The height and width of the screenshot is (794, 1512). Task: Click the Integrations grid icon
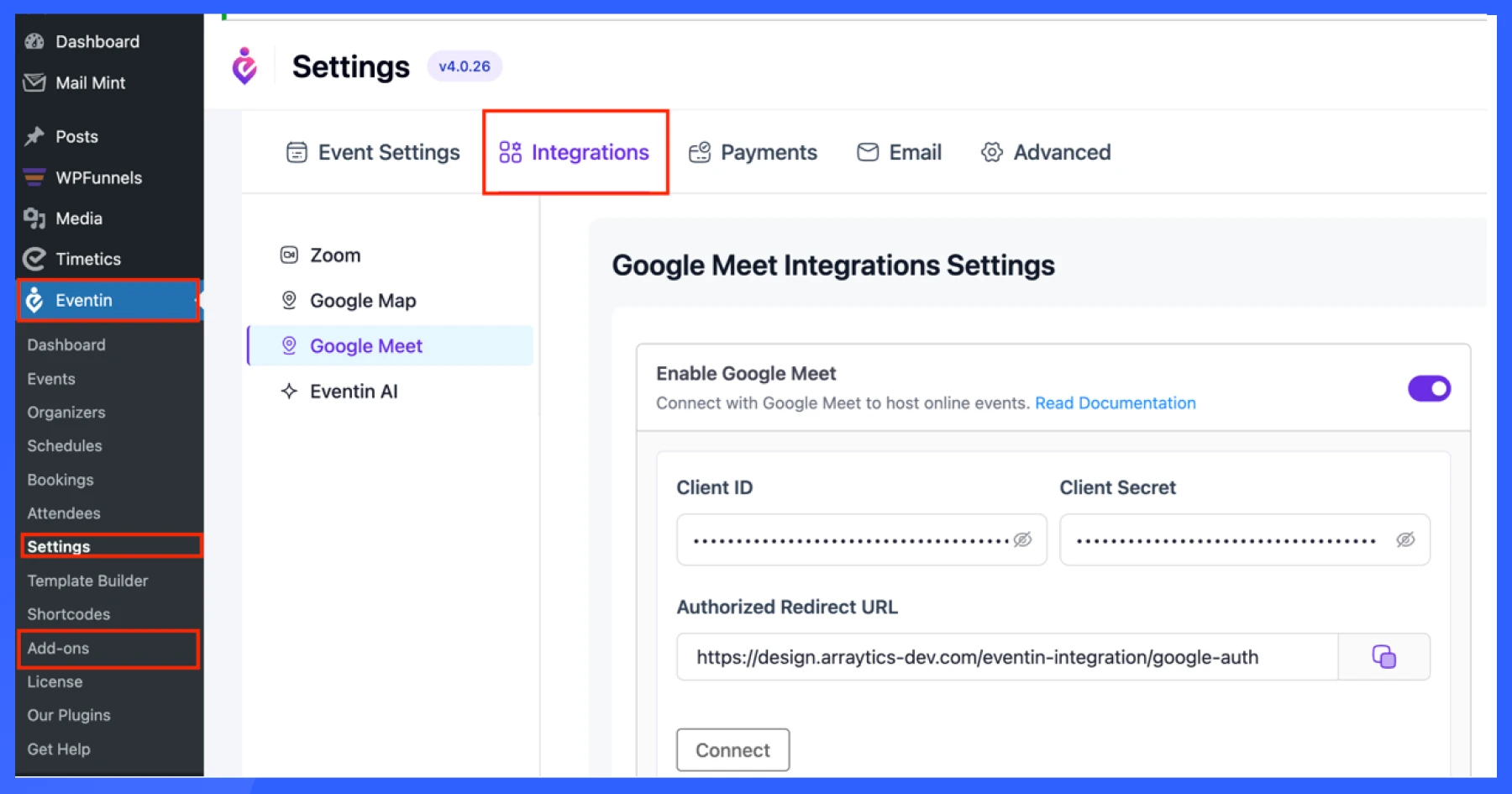(x=510, y=152)
